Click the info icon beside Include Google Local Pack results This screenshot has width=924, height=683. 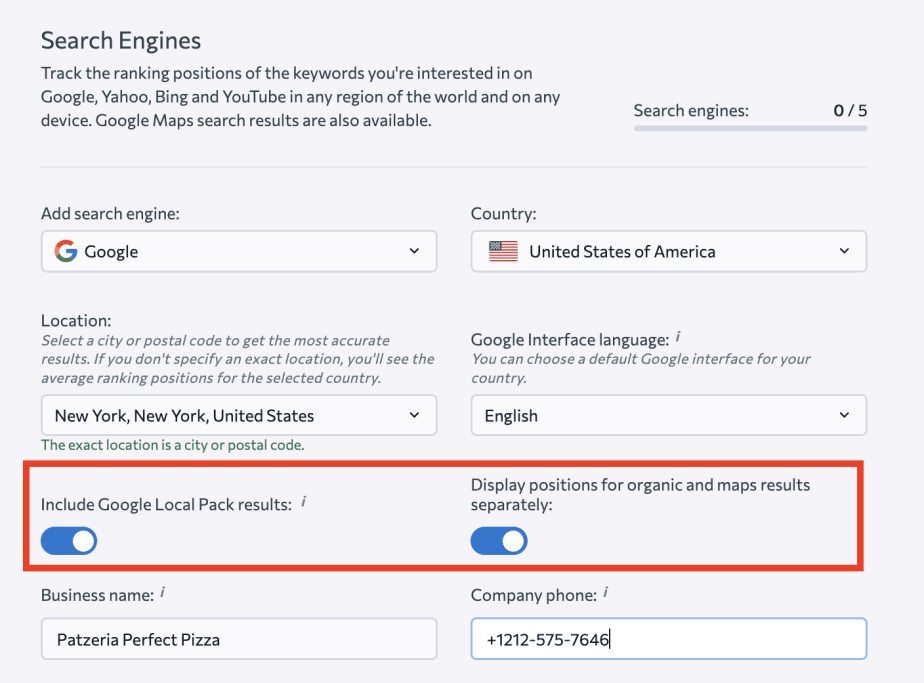(305, 500)
